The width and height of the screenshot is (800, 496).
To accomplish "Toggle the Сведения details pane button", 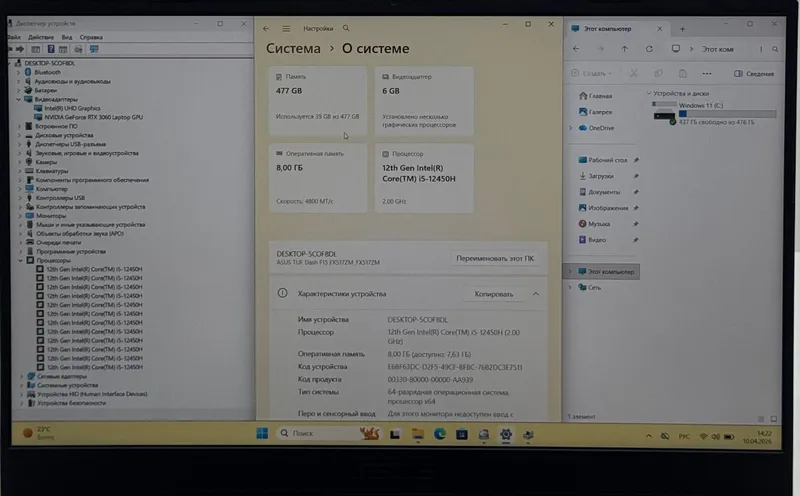I will pyautogui.click(x=754, y=73).
